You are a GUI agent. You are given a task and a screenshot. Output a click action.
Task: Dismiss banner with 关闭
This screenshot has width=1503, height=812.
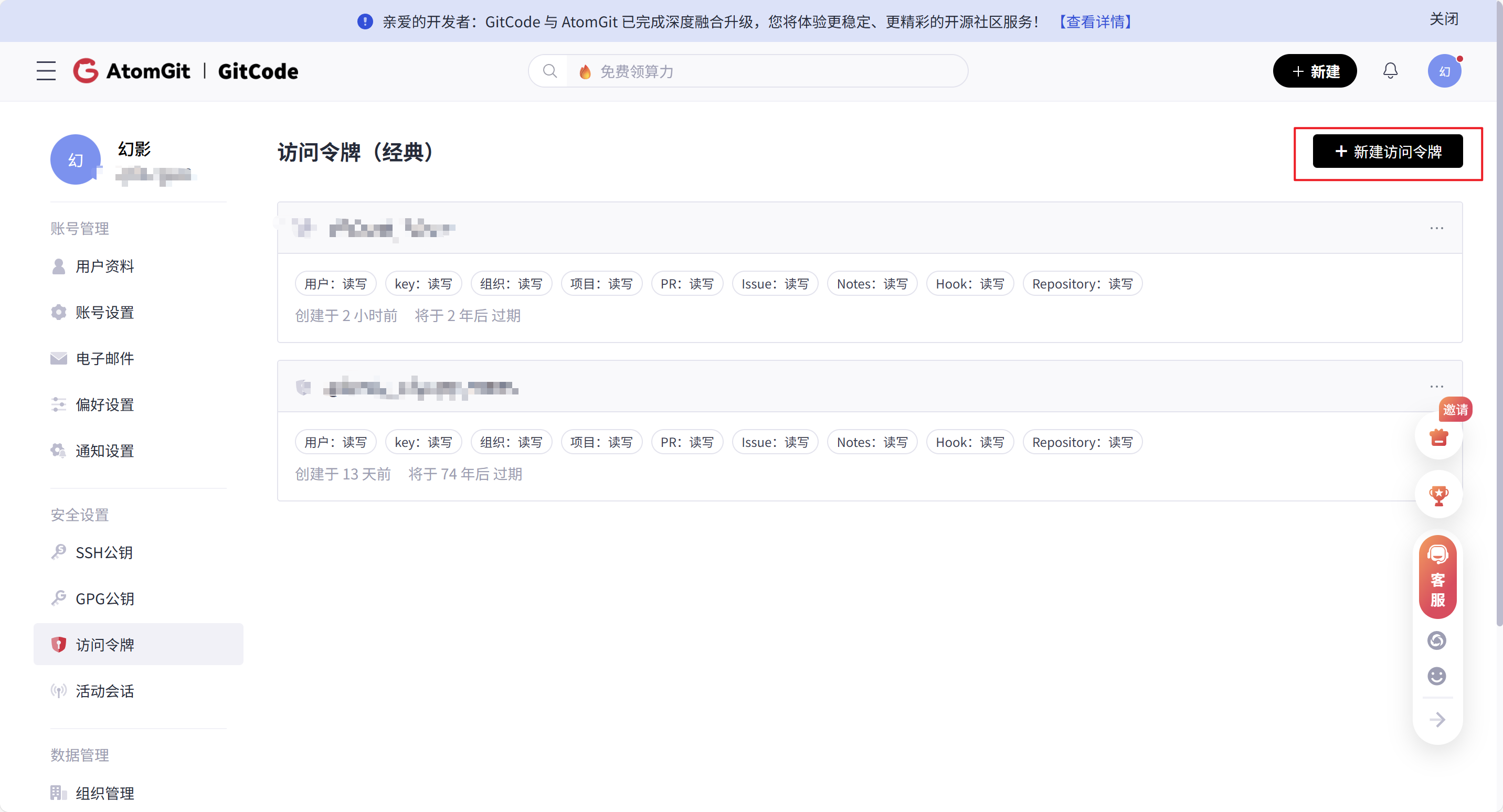tap(1444, 19)
